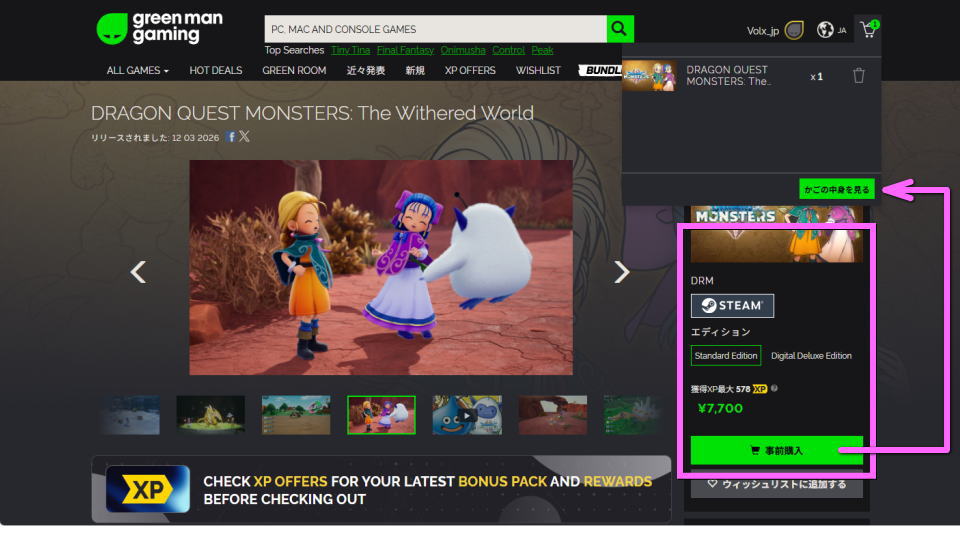Image resolution: width=960 pixels, height=540 pixels.
Task: Click the game title heading text
Action: 312,113
